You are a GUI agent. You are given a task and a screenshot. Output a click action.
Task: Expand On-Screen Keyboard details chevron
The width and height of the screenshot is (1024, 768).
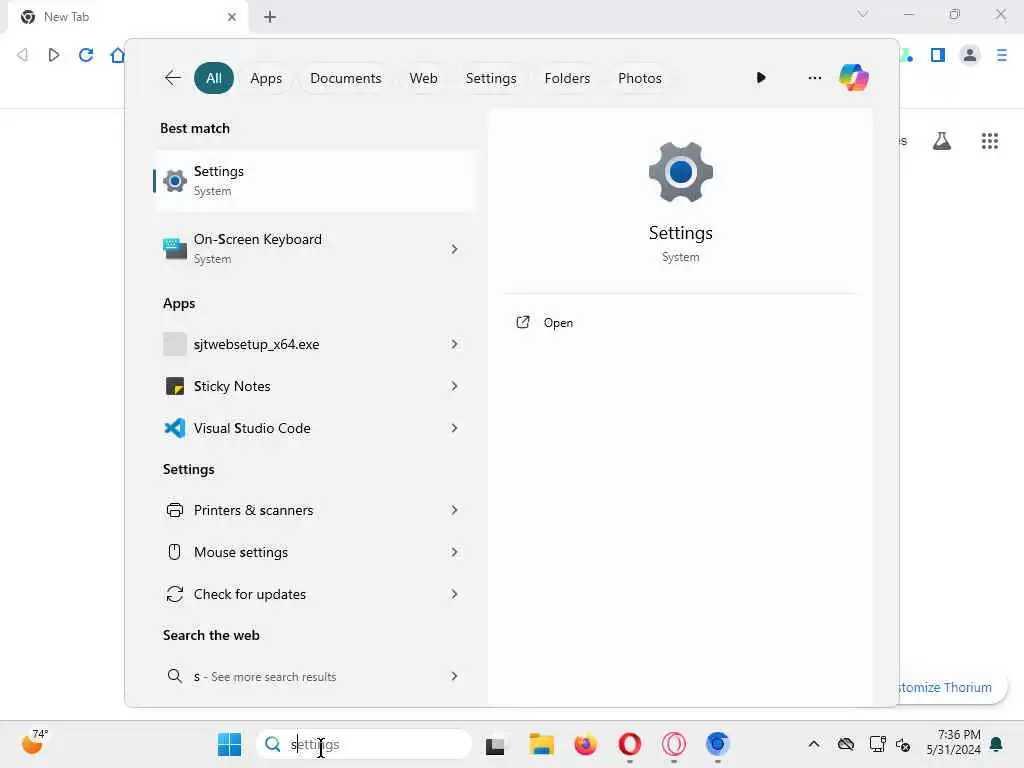tap(454, 249)
